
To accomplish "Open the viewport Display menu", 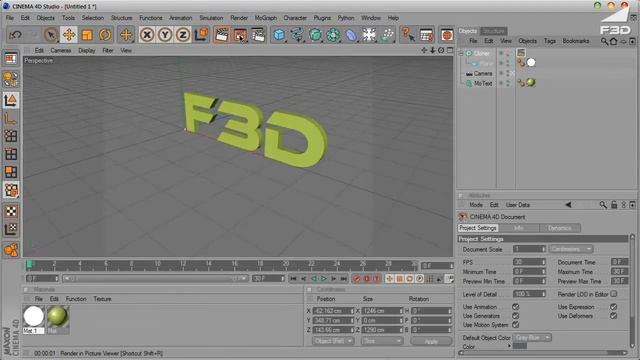I will tap(87, 50).
